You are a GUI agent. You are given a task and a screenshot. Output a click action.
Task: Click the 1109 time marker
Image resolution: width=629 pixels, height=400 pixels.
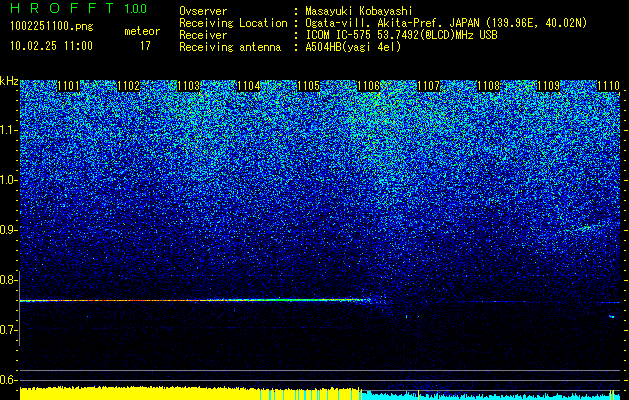(x=548, y=86)
